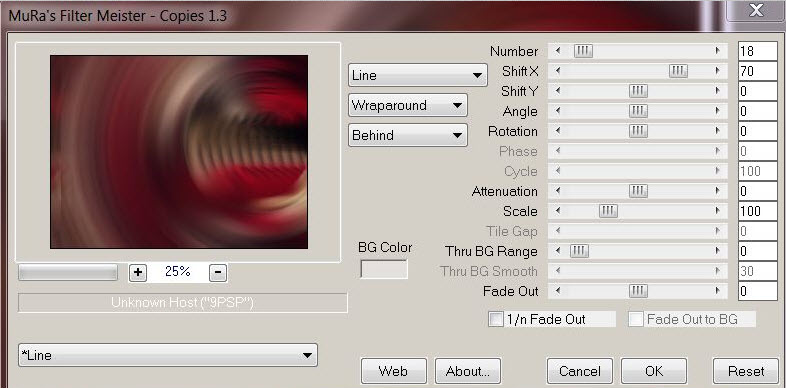Click the Shift X slider thumb

point(678,71)
